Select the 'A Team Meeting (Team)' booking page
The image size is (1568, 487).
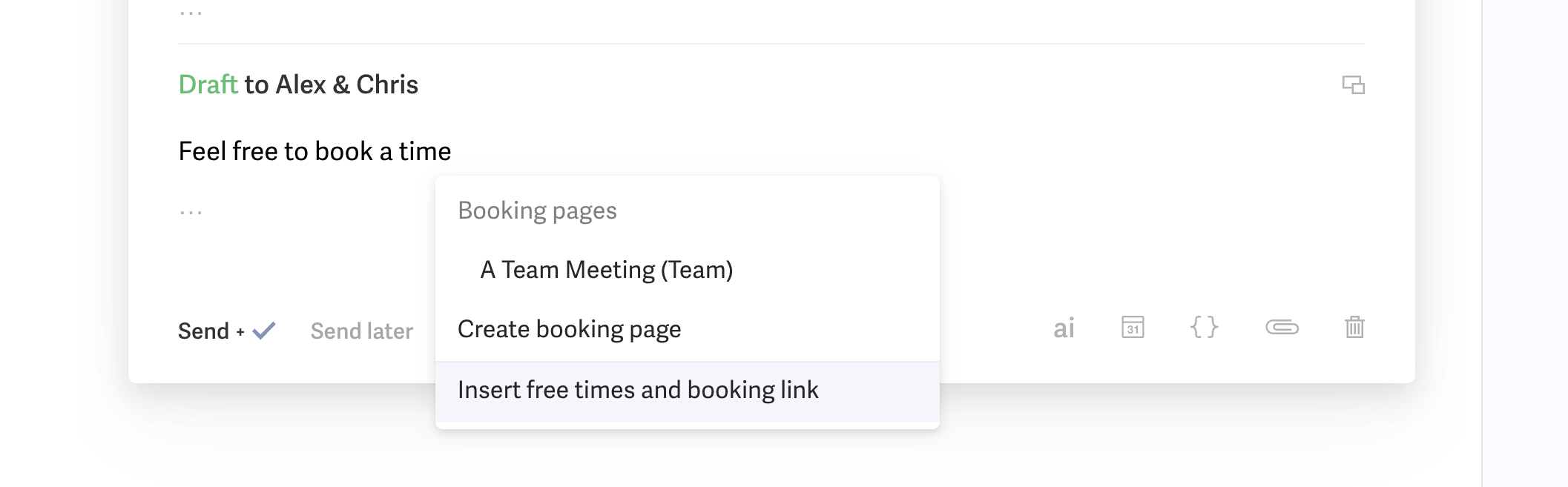(x=605, y=270)
